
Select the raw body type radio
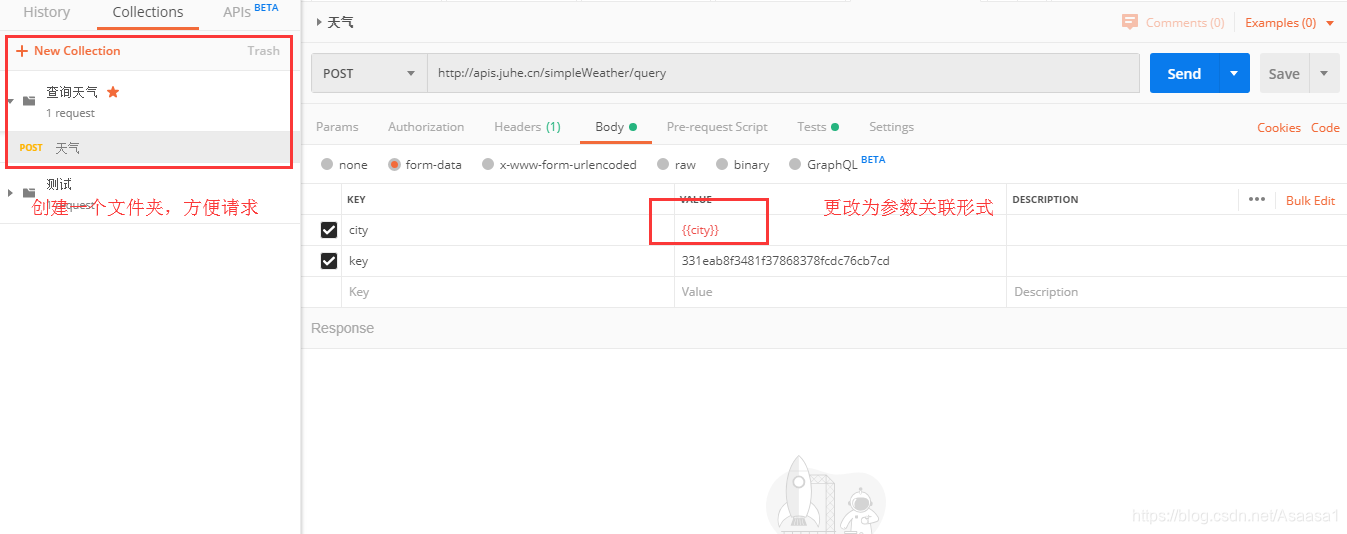663,164
